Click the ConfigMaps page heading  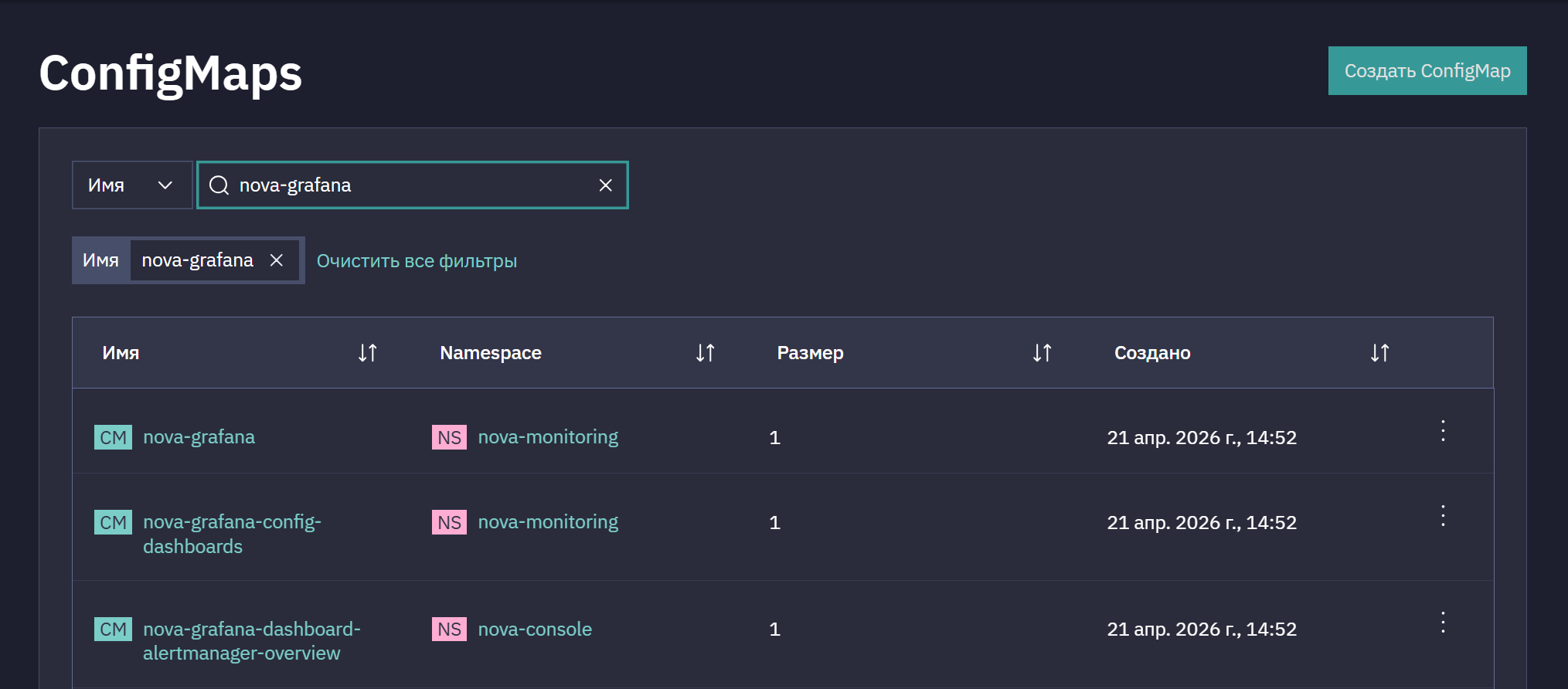[x=171, y=74]
